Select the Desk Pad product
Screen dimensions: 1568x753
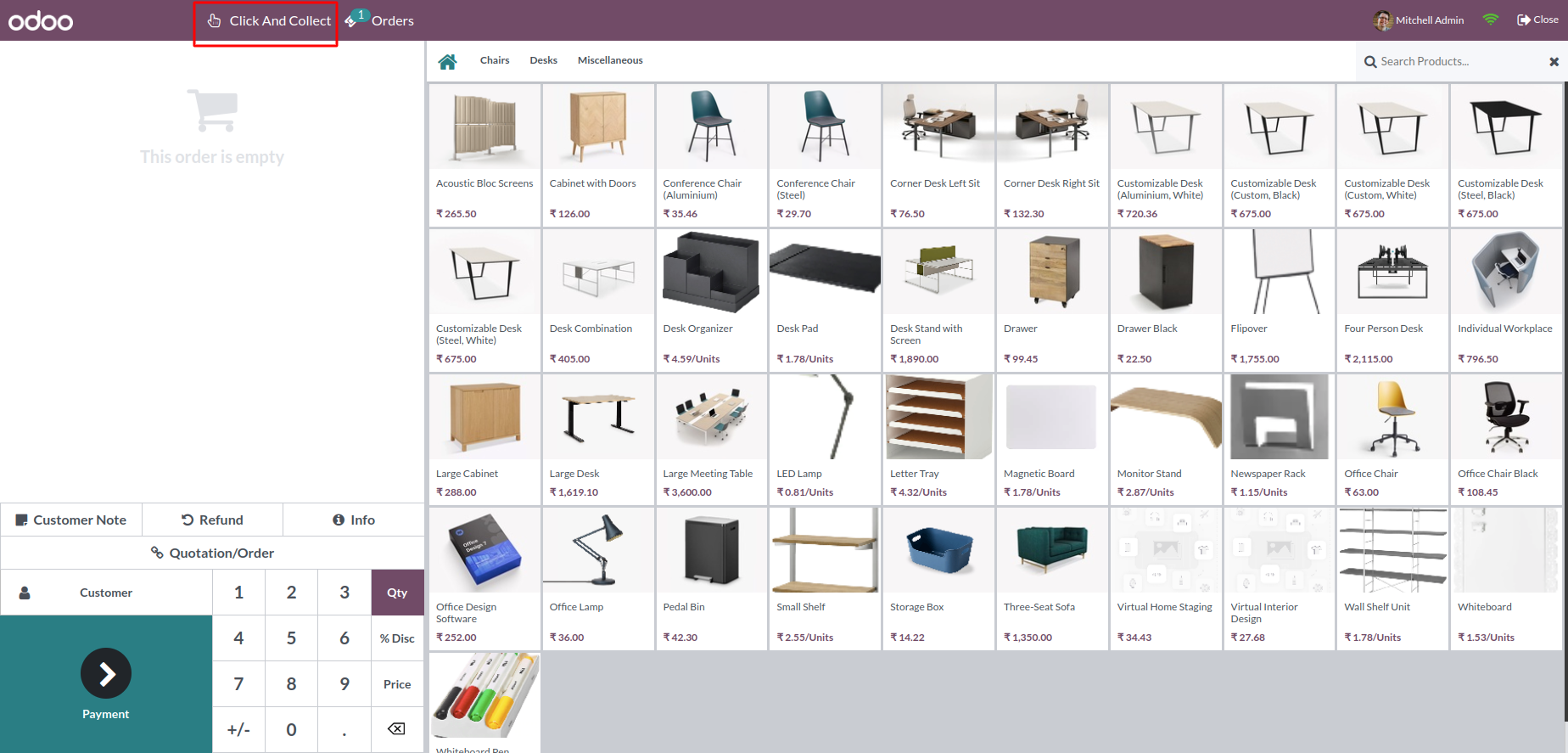(x=825, y=300)
